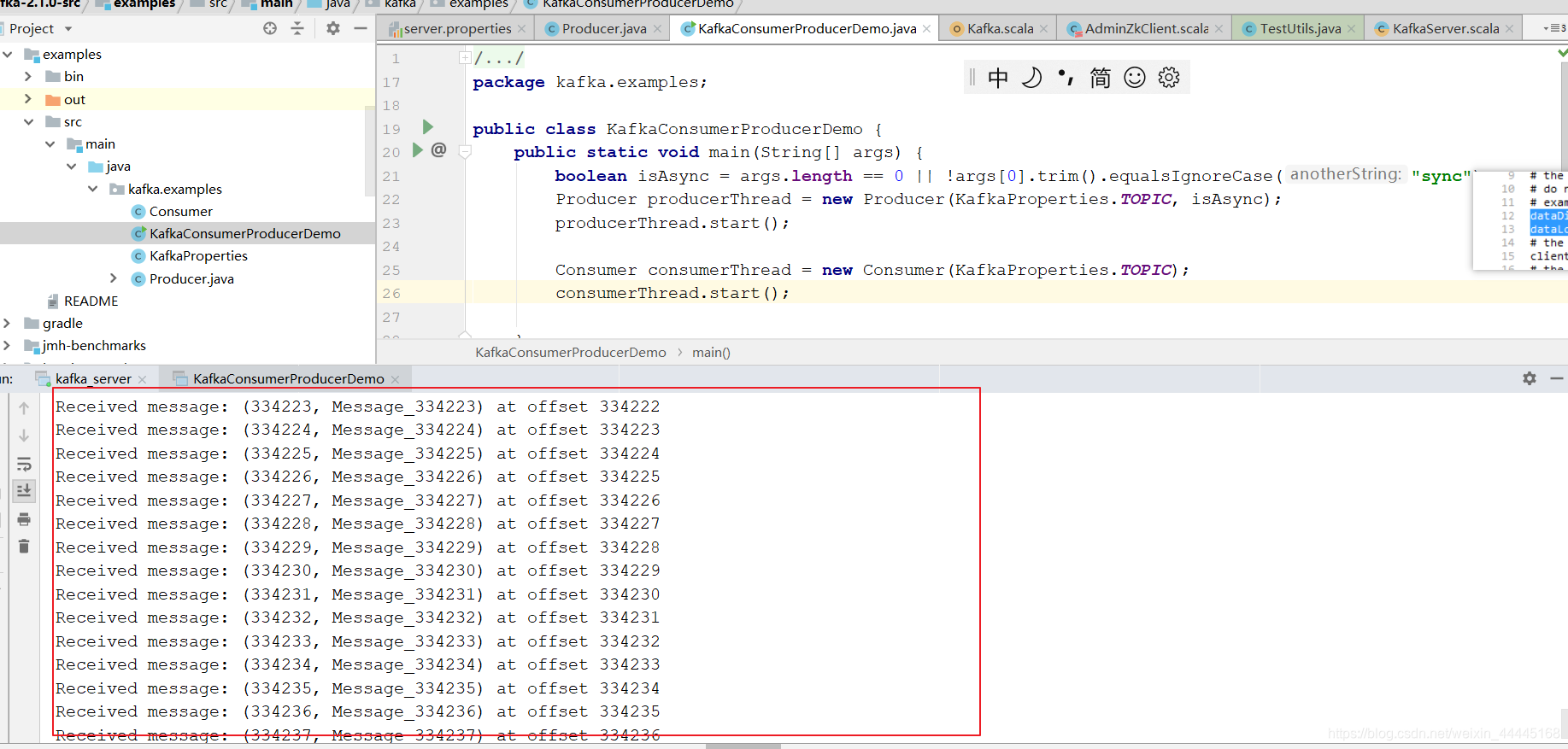Click the locate/scroll-from-source target icon
Image resolution: width=1568 pixels, height=749 pixels.
pyautogui.click(x=270, y=28)
